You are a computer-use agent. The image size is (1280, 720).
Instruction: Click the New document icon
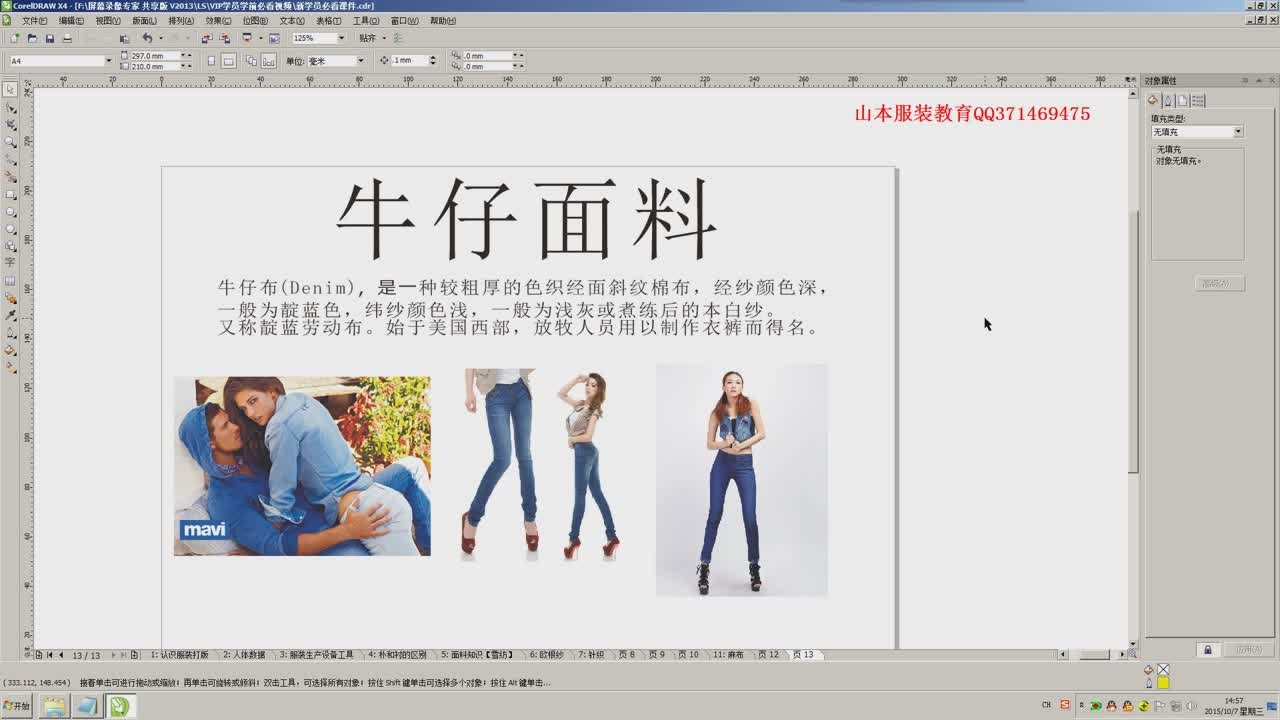pos(14,38)
